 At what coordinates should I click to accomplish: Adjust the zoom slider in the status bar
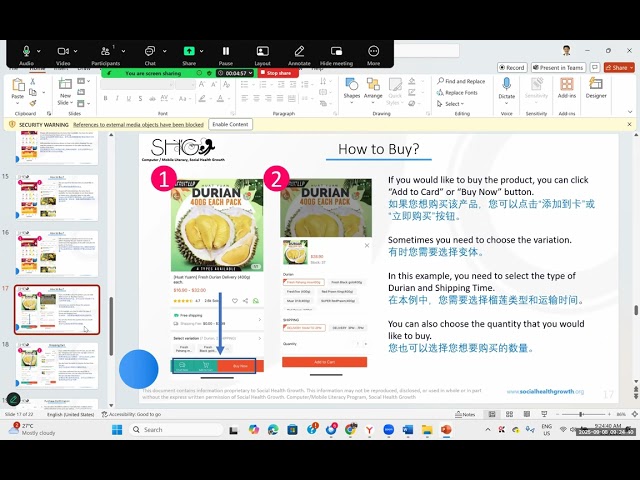click(x=581, y=414)
